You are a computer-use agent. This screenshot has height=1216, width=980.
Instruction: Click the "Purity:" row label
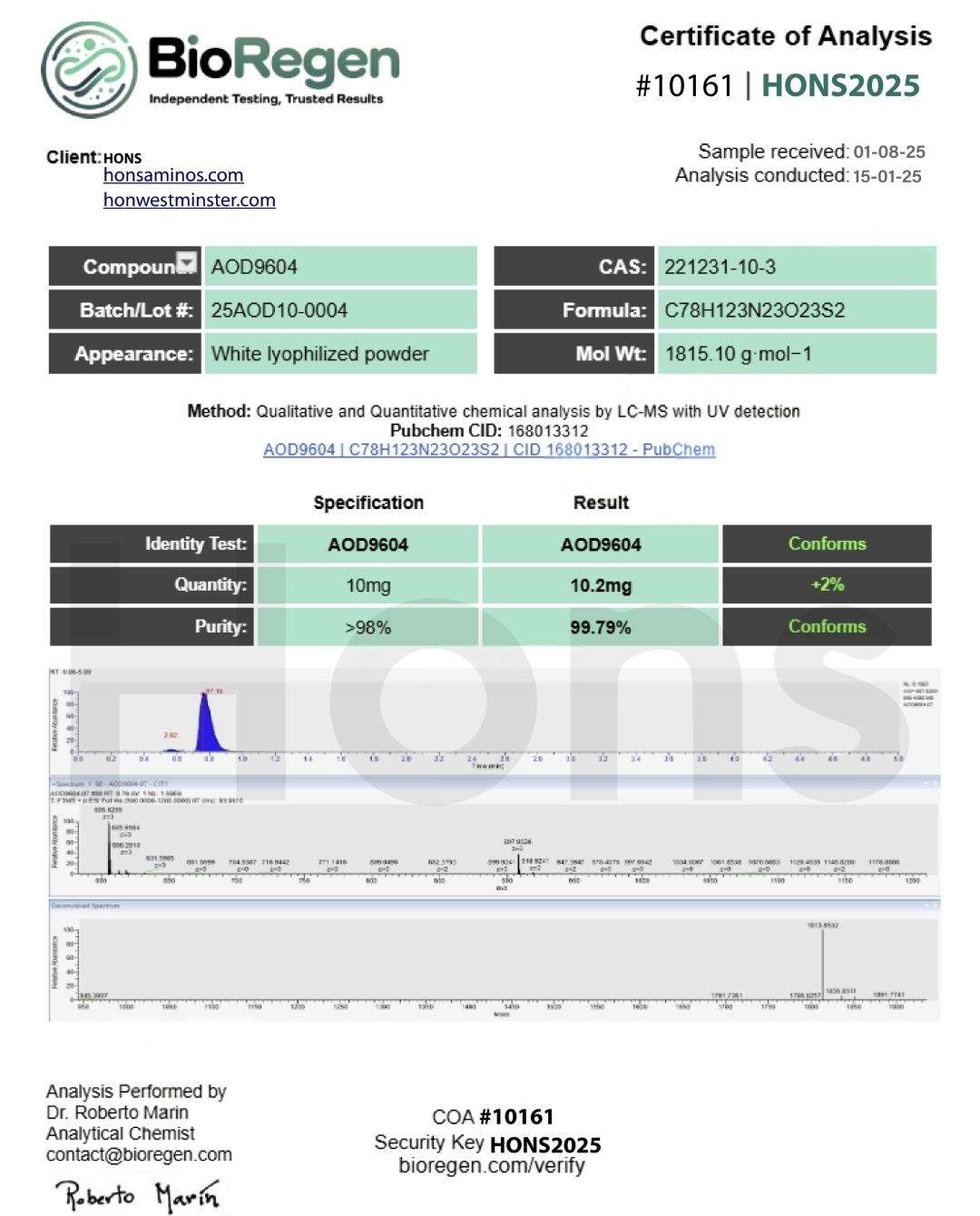point(152,627)
